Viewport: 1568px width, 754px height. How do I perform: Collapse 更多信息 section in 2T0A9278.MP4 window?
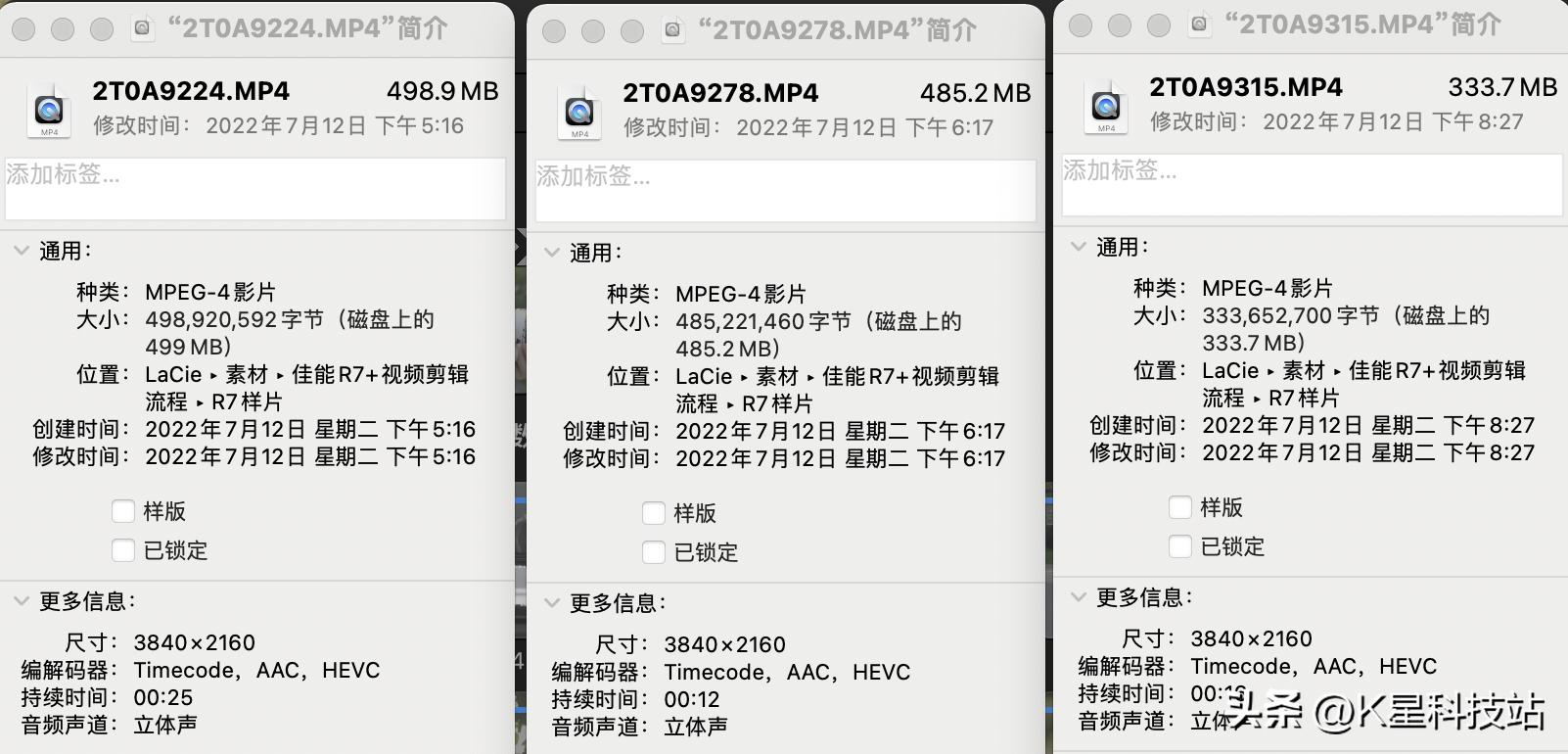tap(552, 603)
